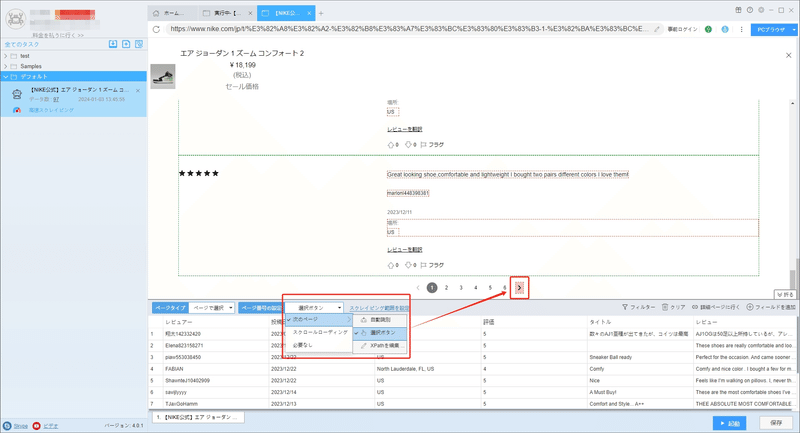Click the flag フラグ under last review
This screenshot has width=800, height=433.
pos(432,265)
